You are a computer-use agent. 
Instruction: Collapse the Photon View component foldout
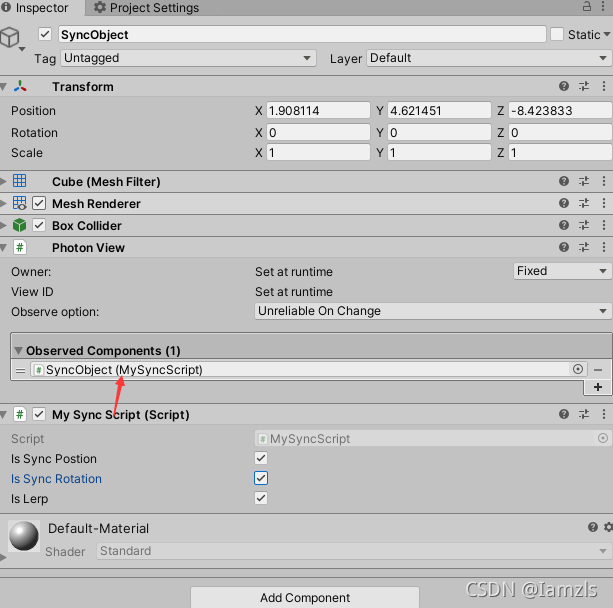coord(4,248)
